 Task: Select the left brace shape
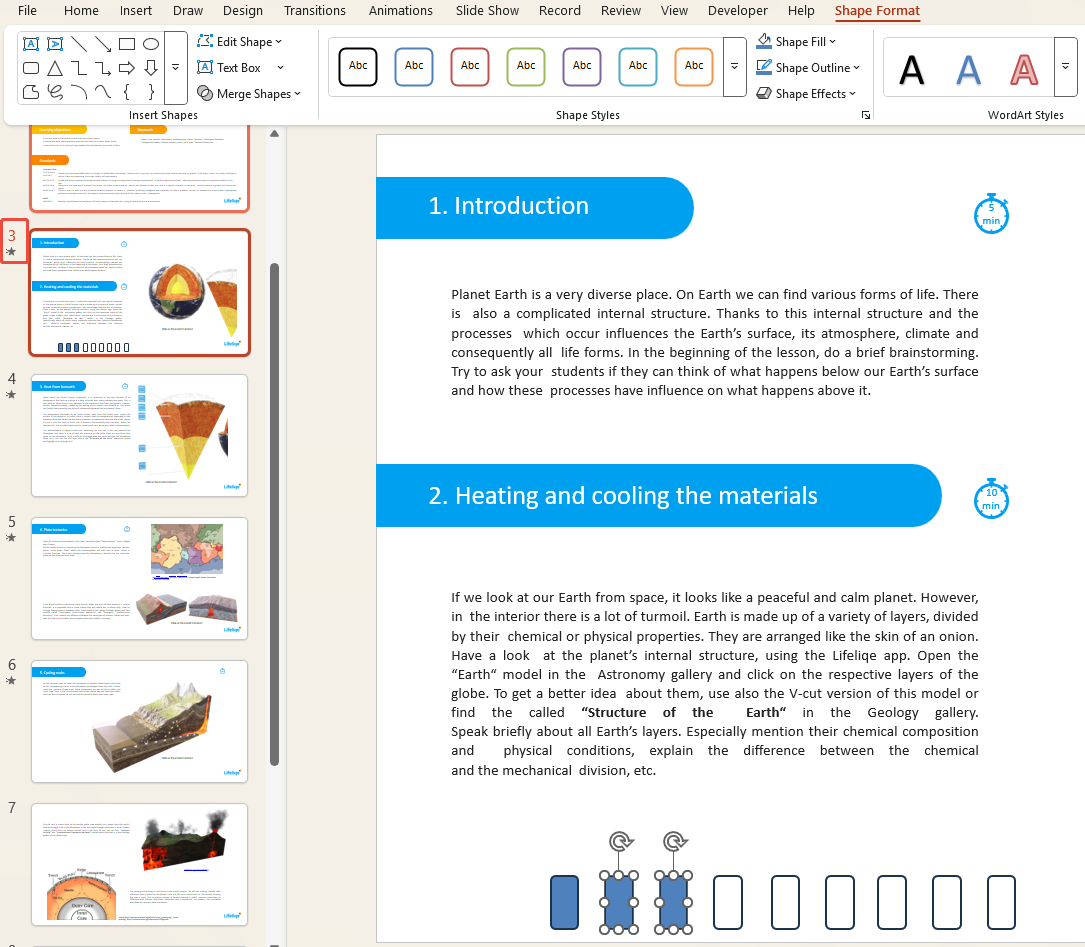(x=126, y=91)
